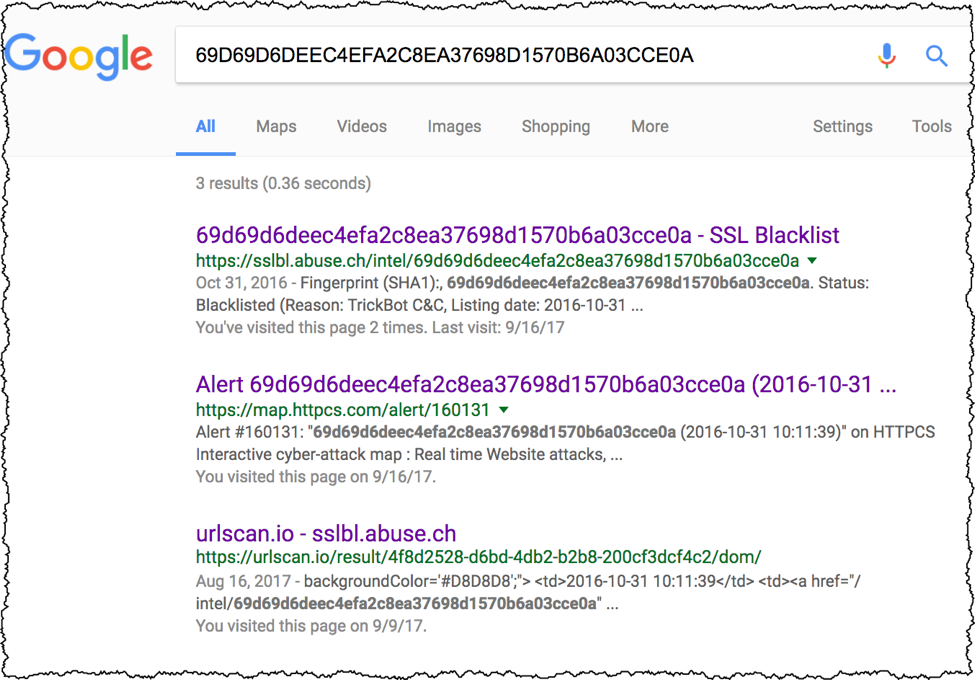Viewport: 975px width, 680px height.
Task: Select the All results tab
Action: (x=205, y=126)
